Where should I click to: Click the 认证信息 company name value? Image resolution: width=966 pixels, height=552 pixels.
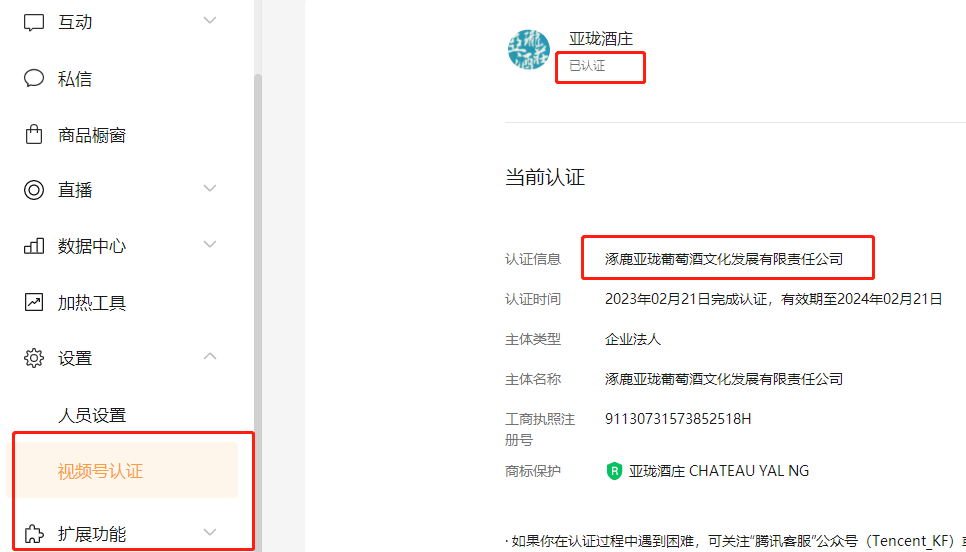coord(724,259)
